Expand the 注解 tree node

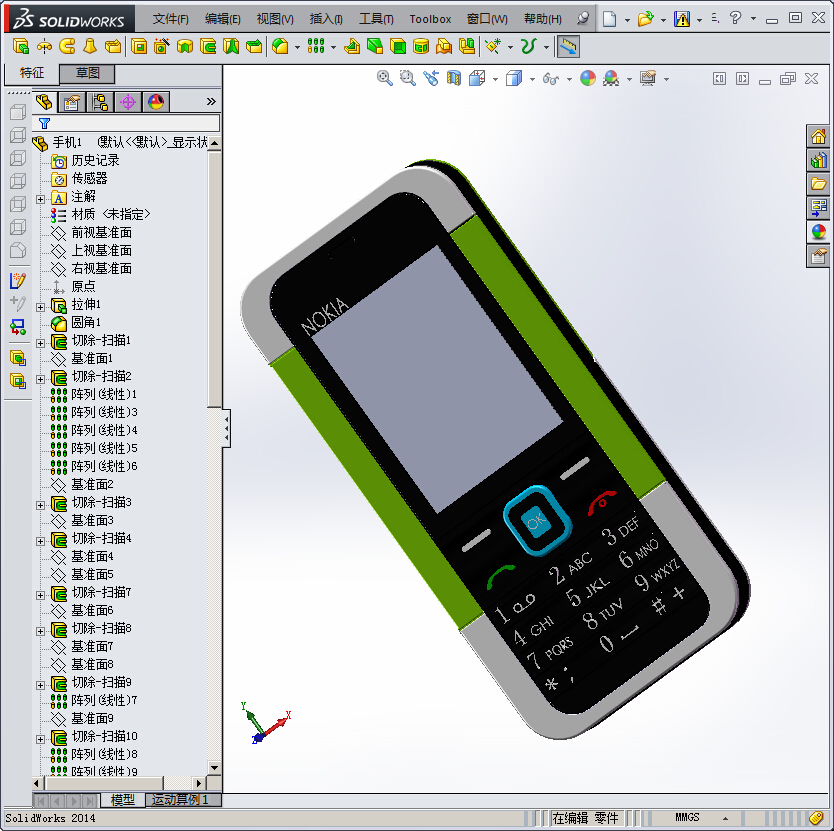point(40,200)
